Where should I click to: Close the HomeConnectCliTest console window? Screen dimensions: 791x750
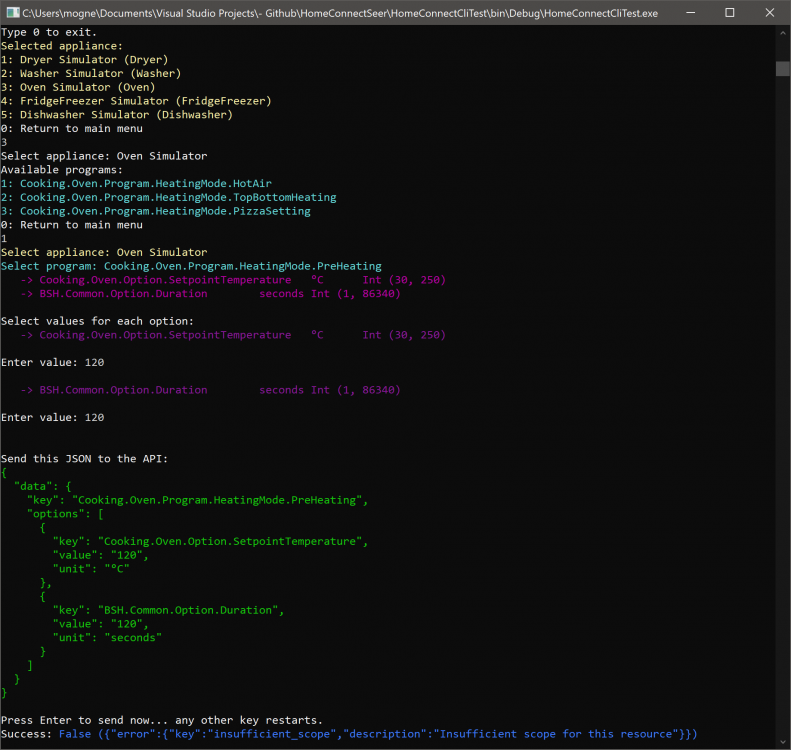click(770, 13)
